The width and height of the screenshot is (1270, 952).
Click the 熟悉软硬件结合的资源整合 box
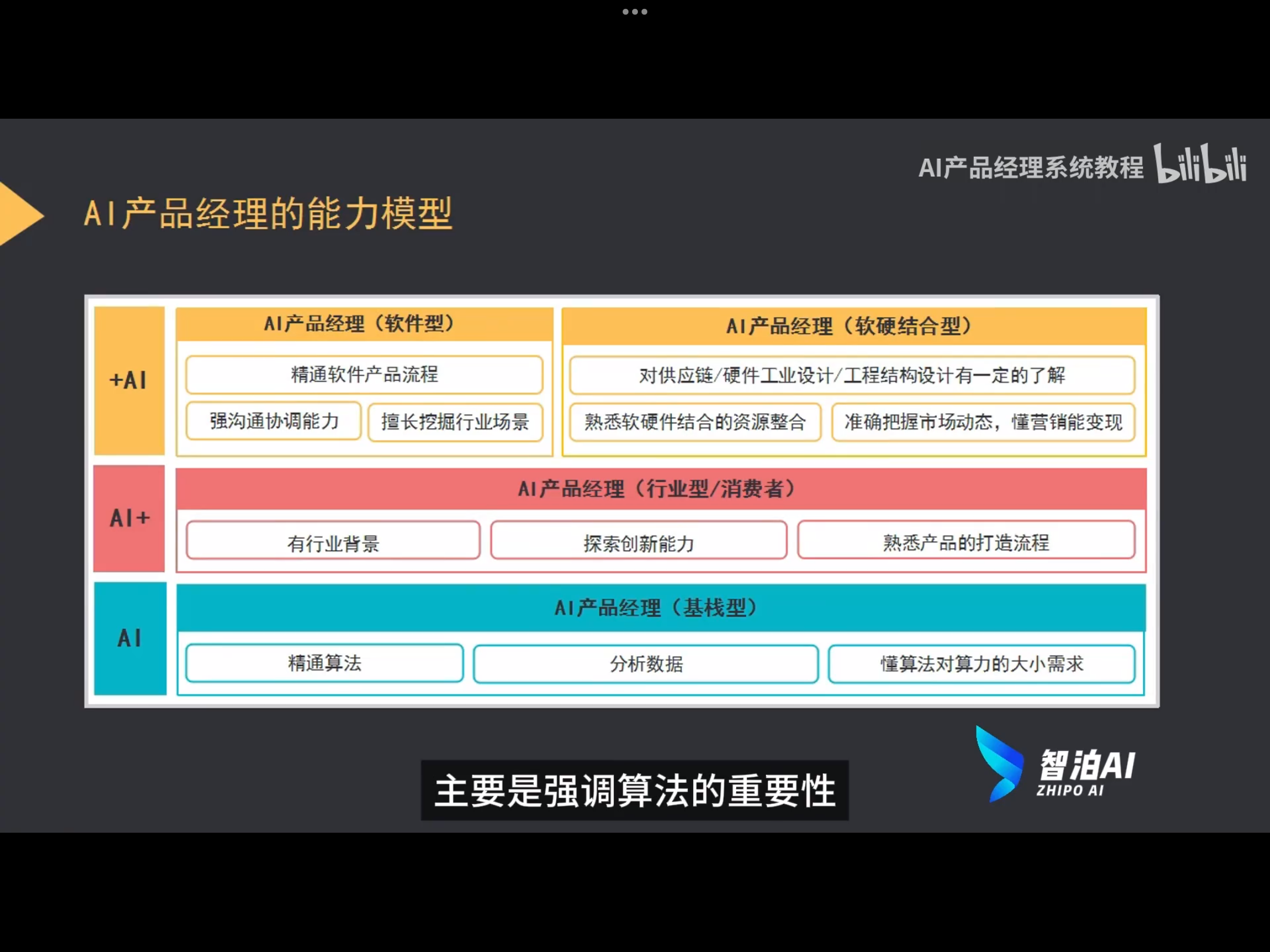(x=694, y=422)
